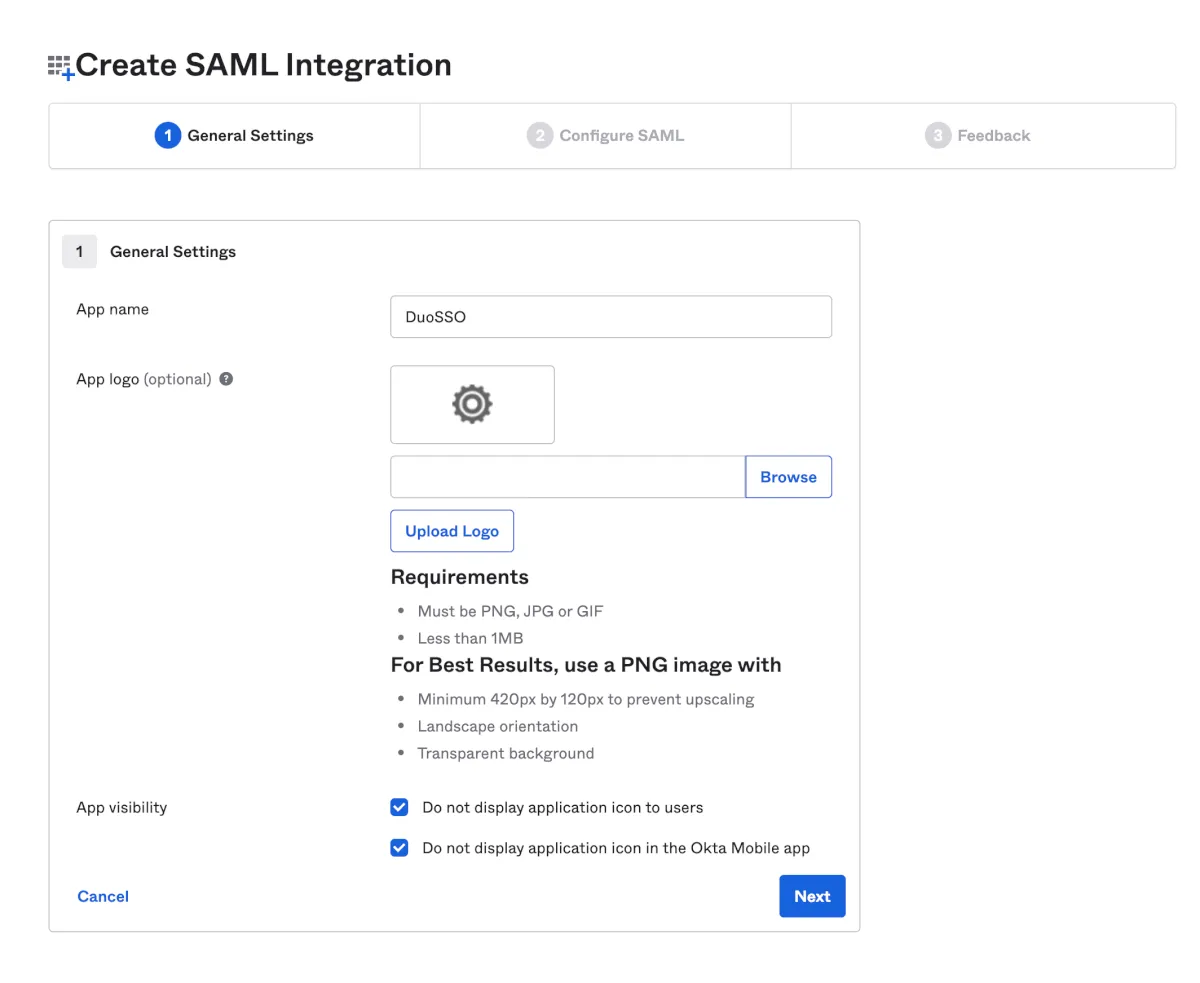
Task: Select the General Settings step tab label
Action: [x=250, y=136]
